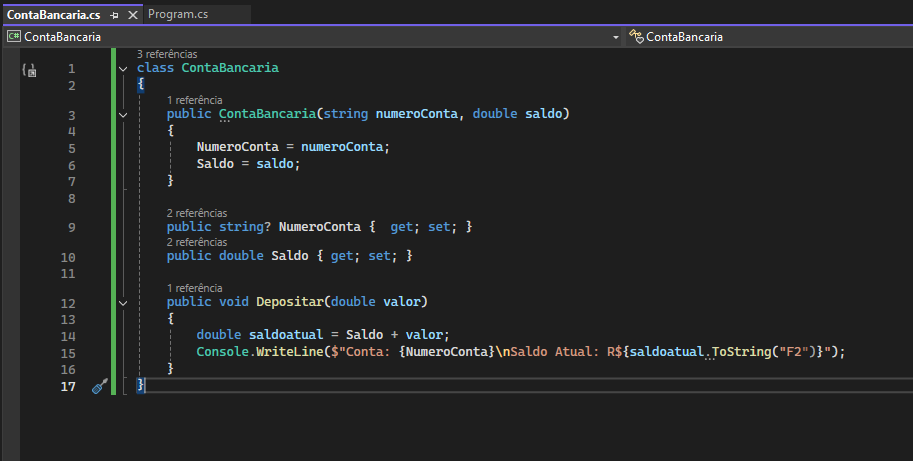Show '2 referências' above Saldo property
This screenshot has height=461, width=913.
tap(197, 242)
